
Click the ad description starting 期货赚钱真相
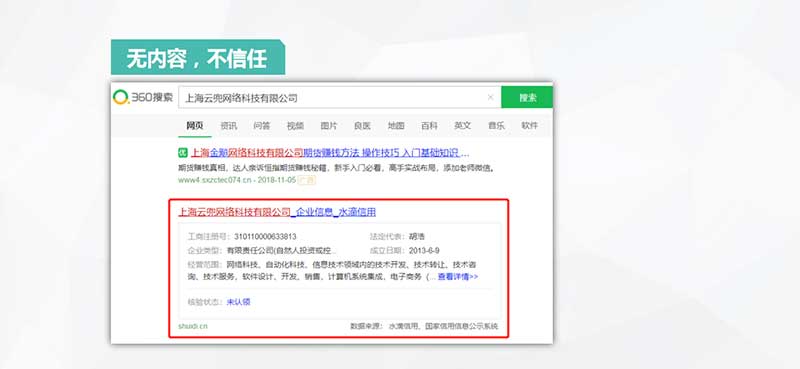pos(336,167)
